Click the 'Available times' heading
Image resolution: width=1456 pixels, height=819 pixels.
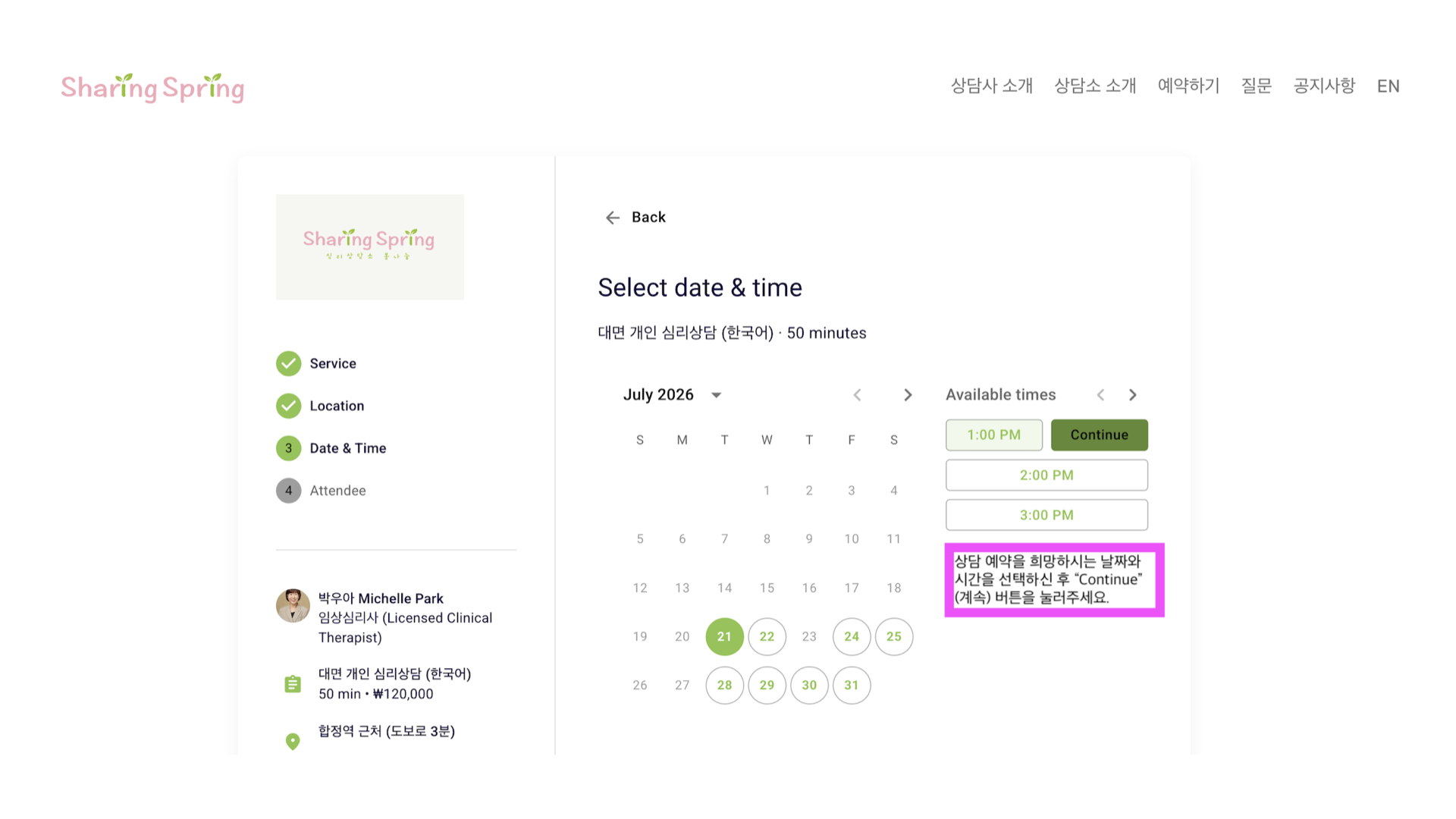pos(1000,395)
